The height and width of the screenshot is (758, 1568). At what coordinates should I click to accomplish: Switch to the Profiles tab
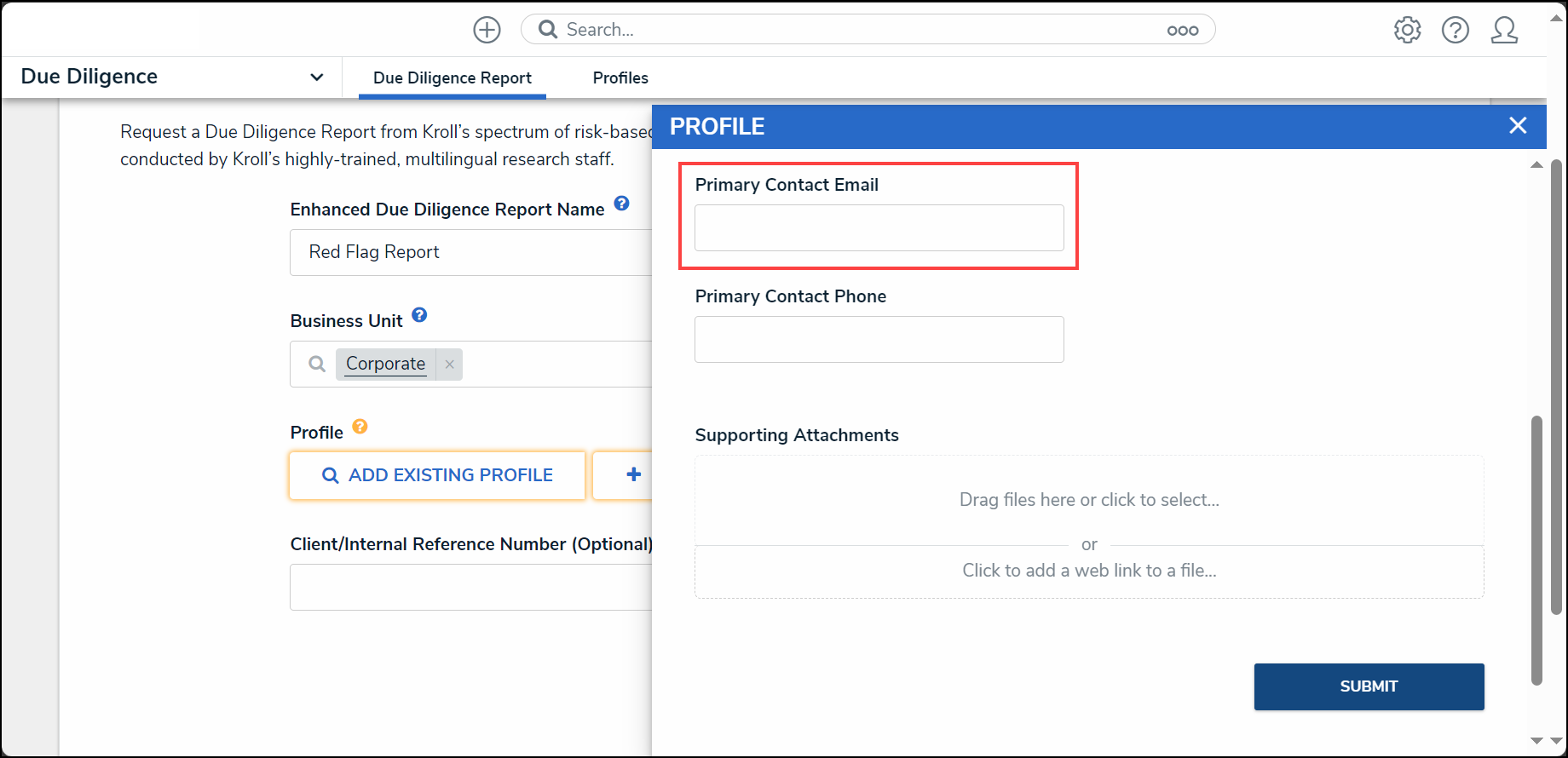620,78
